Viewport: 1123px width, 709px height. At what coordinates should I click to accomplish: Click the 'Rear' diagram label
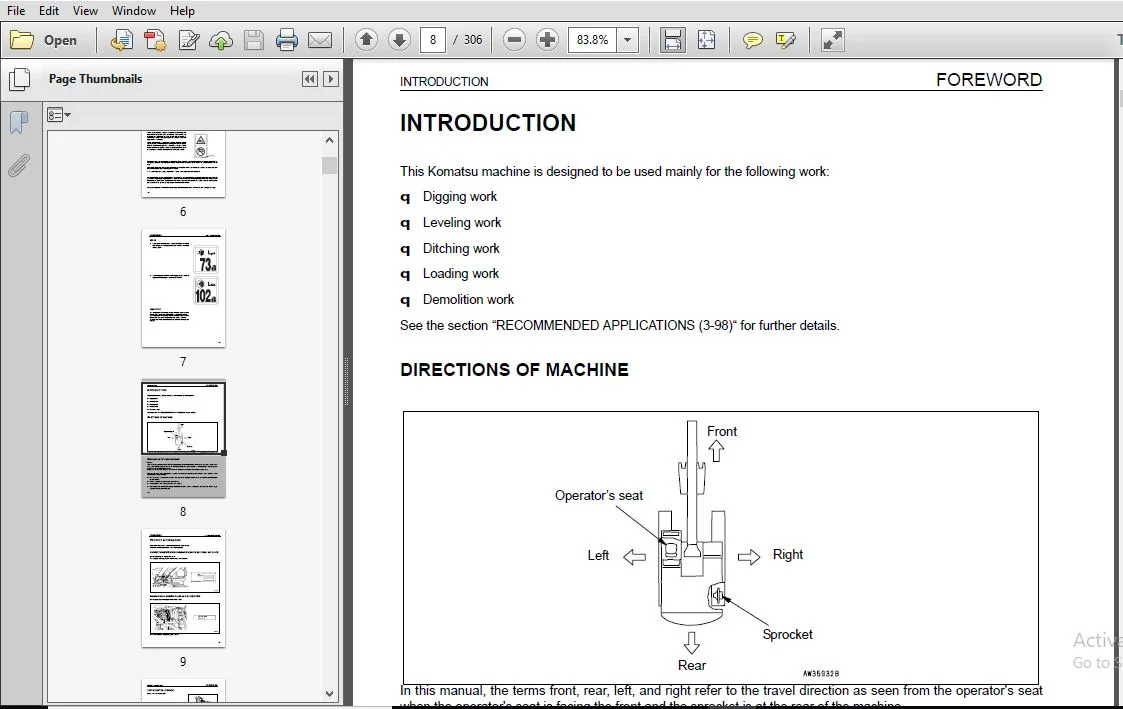point(692,665)
